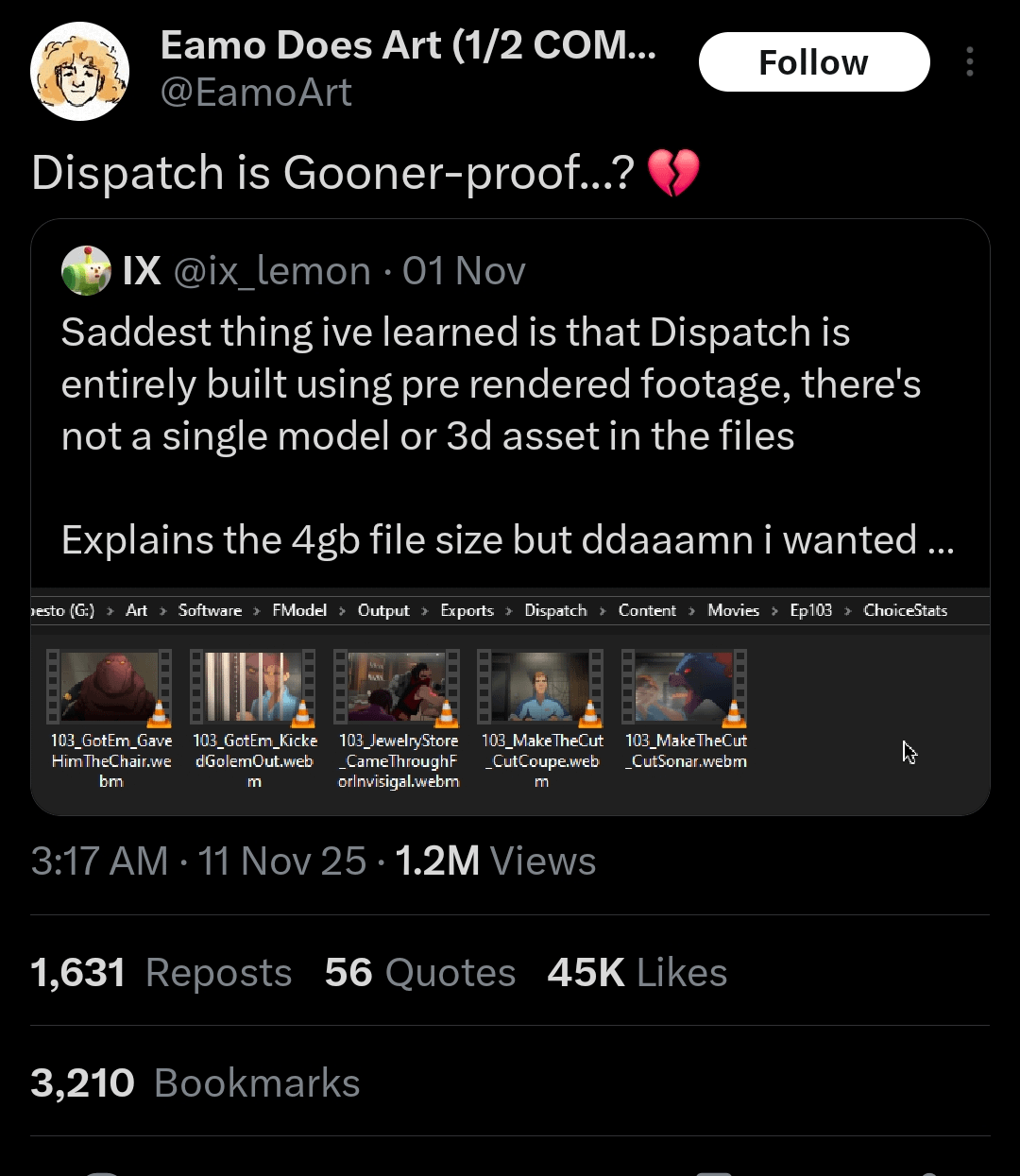Open Eamo Does Art profile avatar
Screen dimensions: 1020x1176
pyautogui.click(x=79, y=72)
